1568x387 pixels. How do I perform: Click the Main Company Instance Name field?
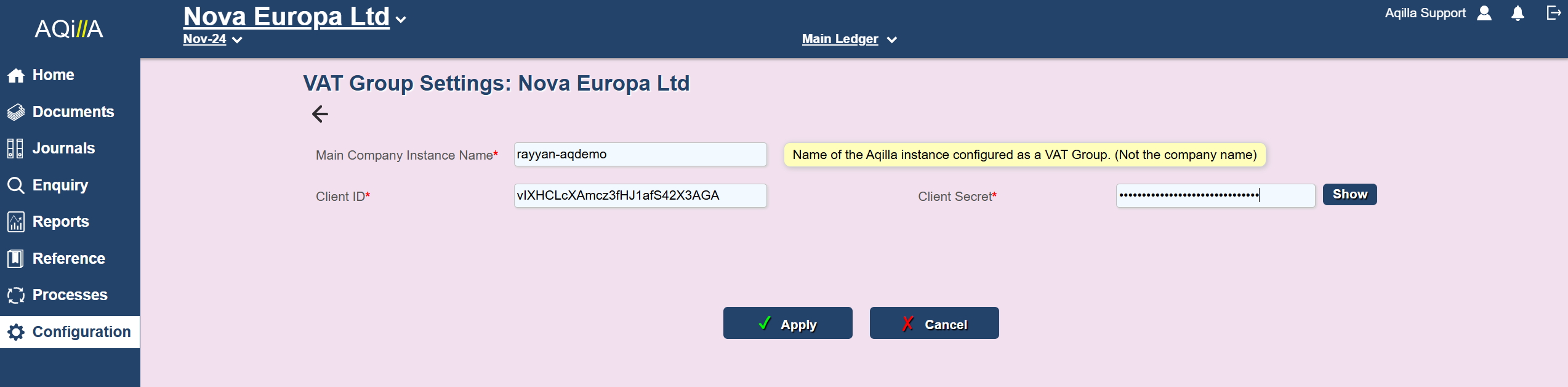click(x=640, y=155)
